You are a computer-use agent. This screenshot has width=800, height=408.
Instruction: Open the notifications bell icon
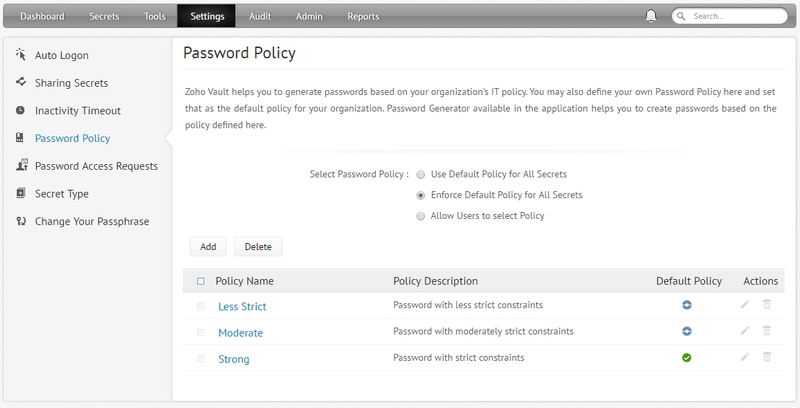click(x=651, y=16)
